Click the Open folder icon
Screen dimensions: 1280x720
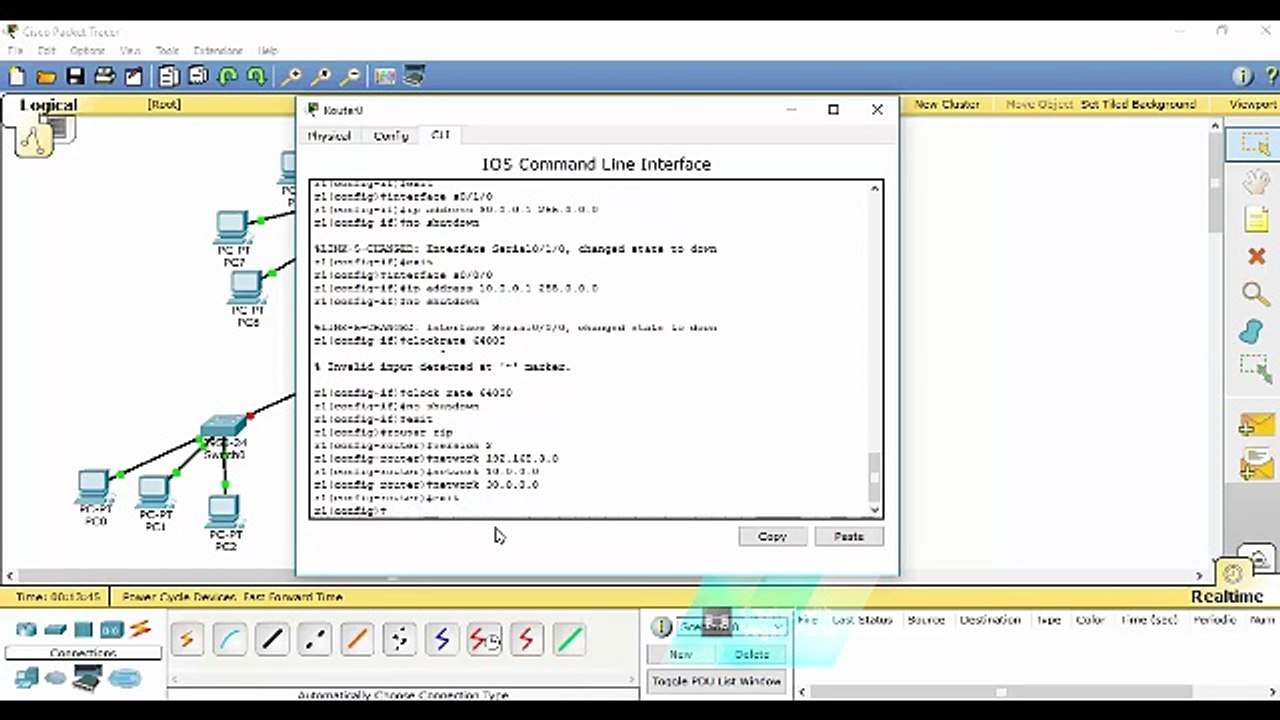(46, 76)
